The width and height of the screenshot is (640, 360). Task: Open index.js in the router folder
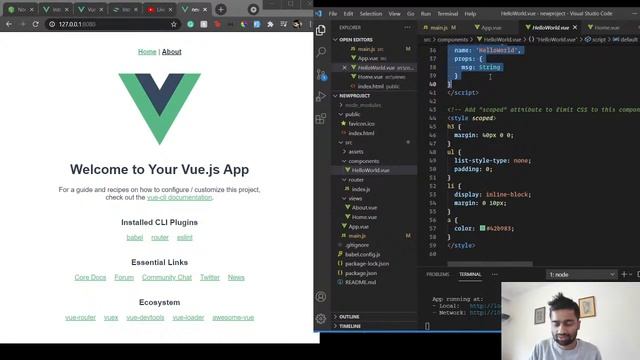click(x=361, y=189)
